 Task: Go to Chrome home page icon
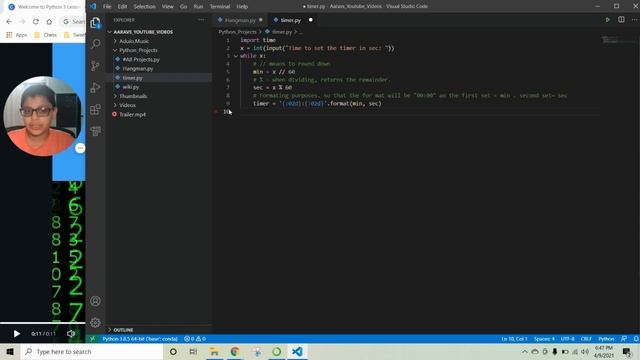tap(49, 22)
